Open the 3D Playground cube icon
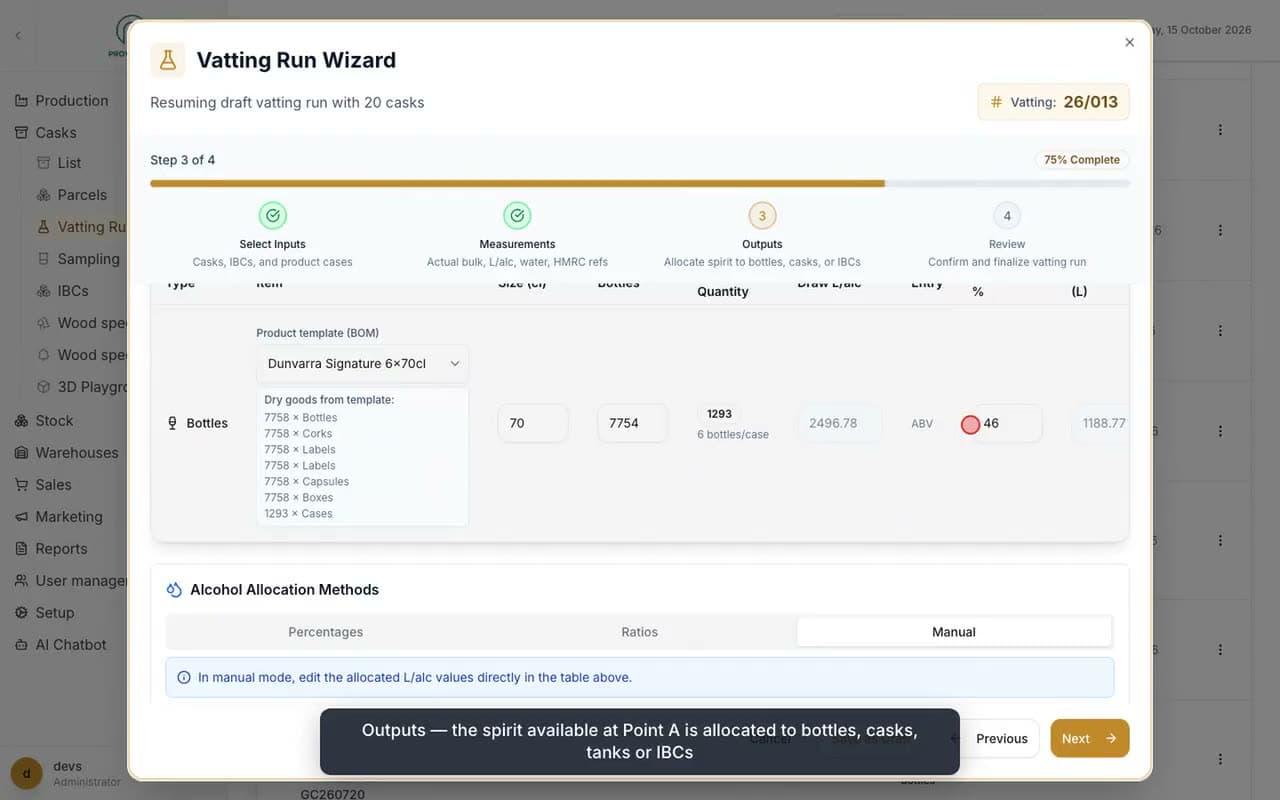 [x=43, y=387]
